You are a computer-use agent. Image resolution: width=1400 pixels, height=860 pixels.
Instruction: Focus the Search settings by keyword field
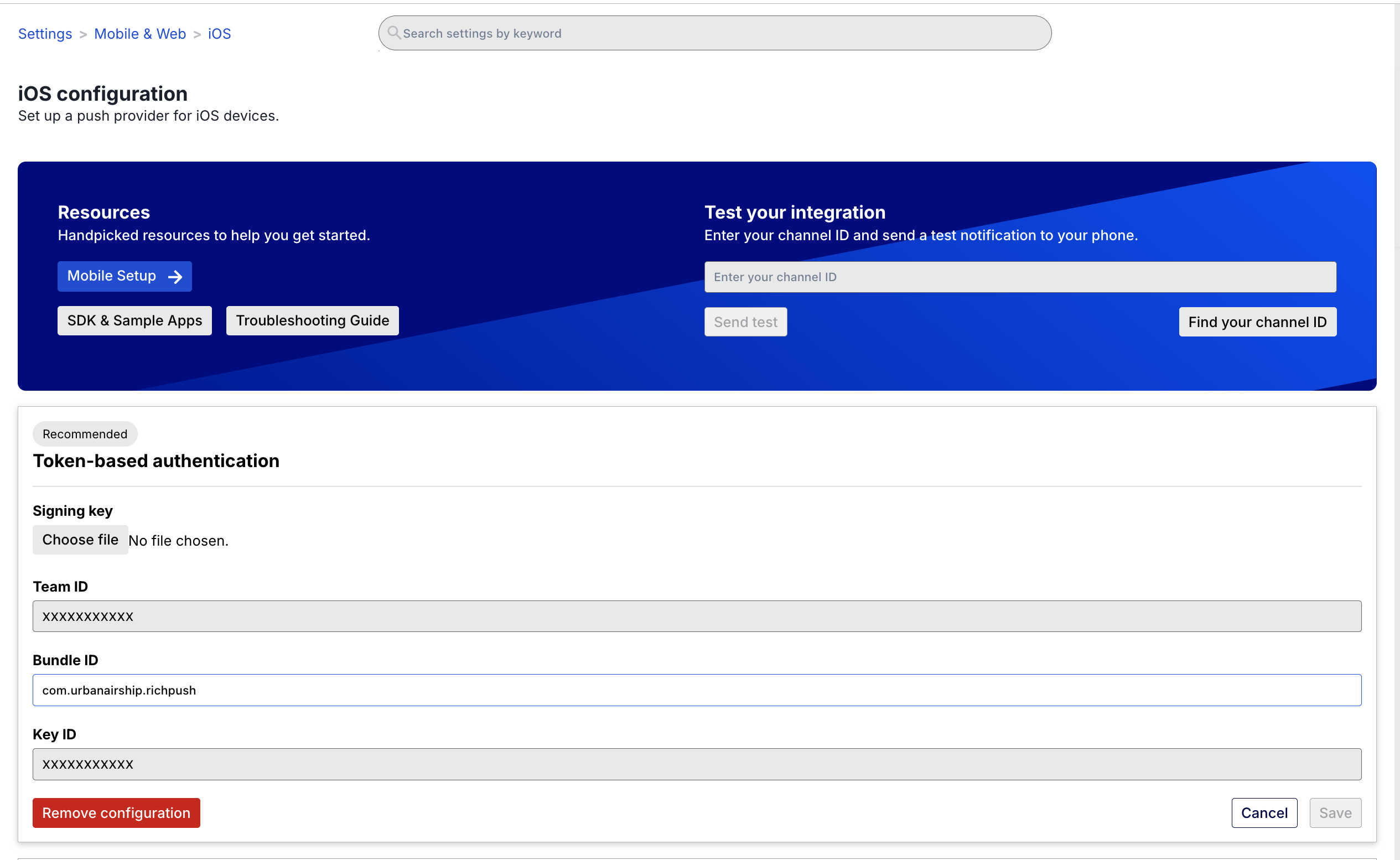(x=715, y=33)
